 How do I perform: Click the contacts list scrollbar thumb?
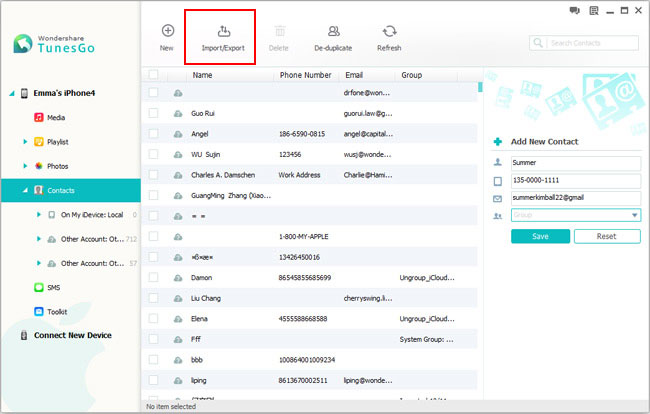point(480,87)
